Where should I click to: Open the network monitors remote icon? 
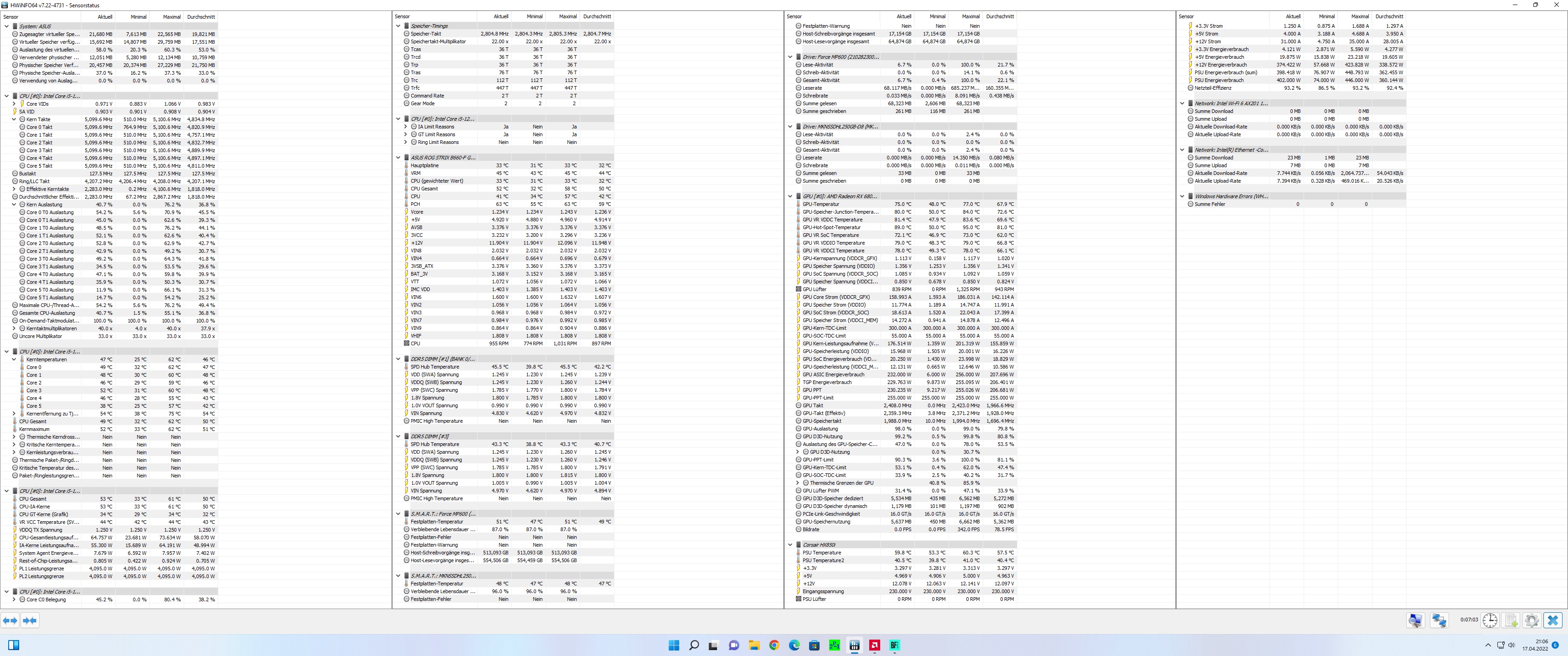(x=1439, y=620)
